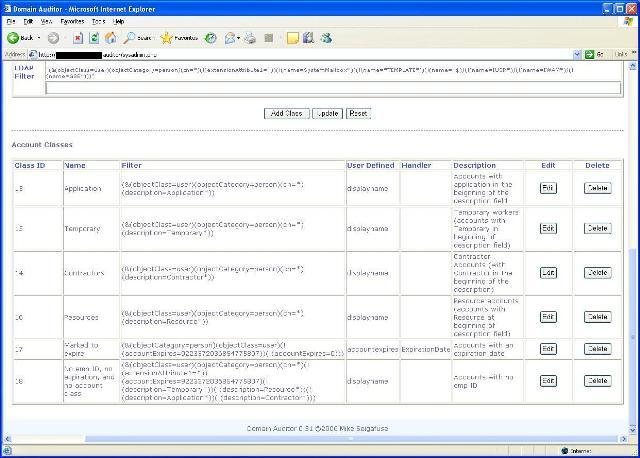Go to the Home page icon
640x458 pixels.
[110, 37]
